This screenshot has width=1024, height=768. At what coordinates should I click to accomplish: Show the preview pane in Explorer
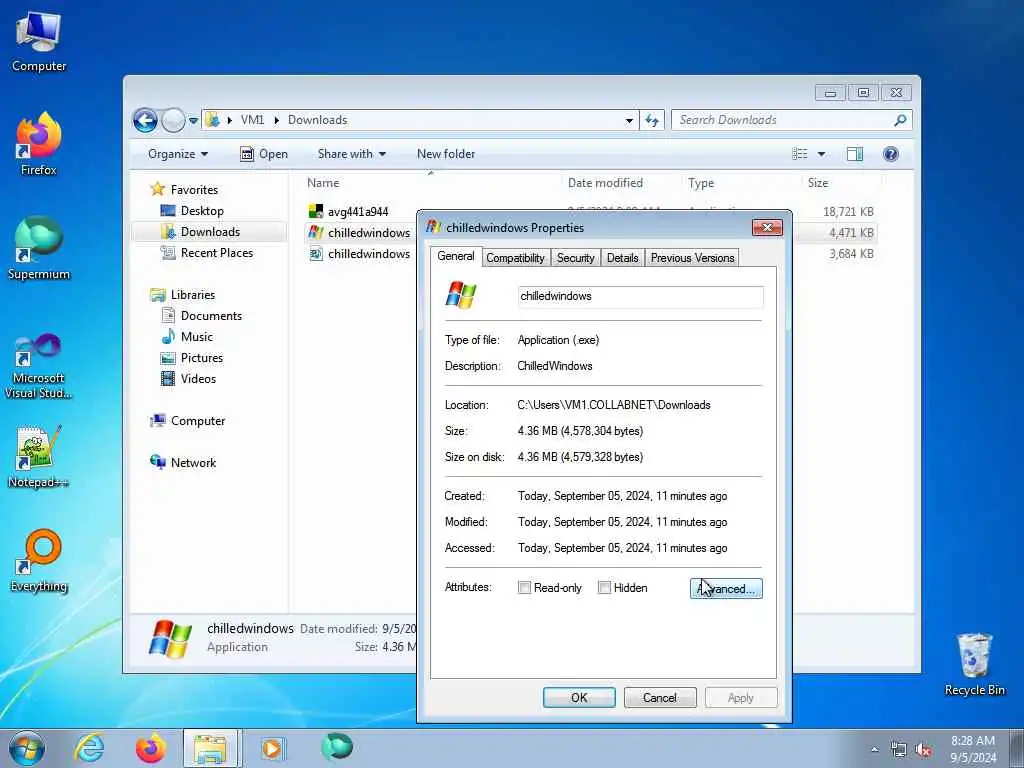pyautogui.click(x=855, y=154)
